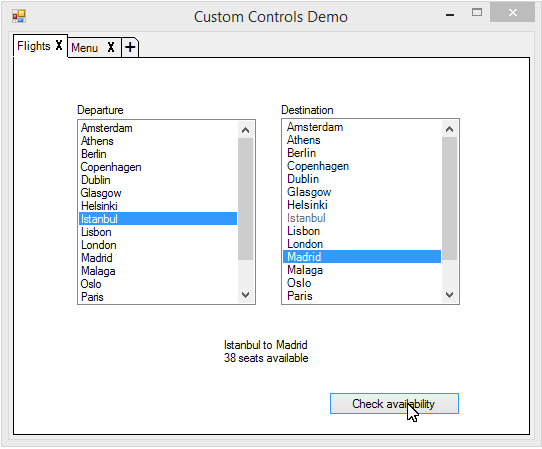
Task: Click the Departure list's scroll-up arrow
Action: [245, 130]
